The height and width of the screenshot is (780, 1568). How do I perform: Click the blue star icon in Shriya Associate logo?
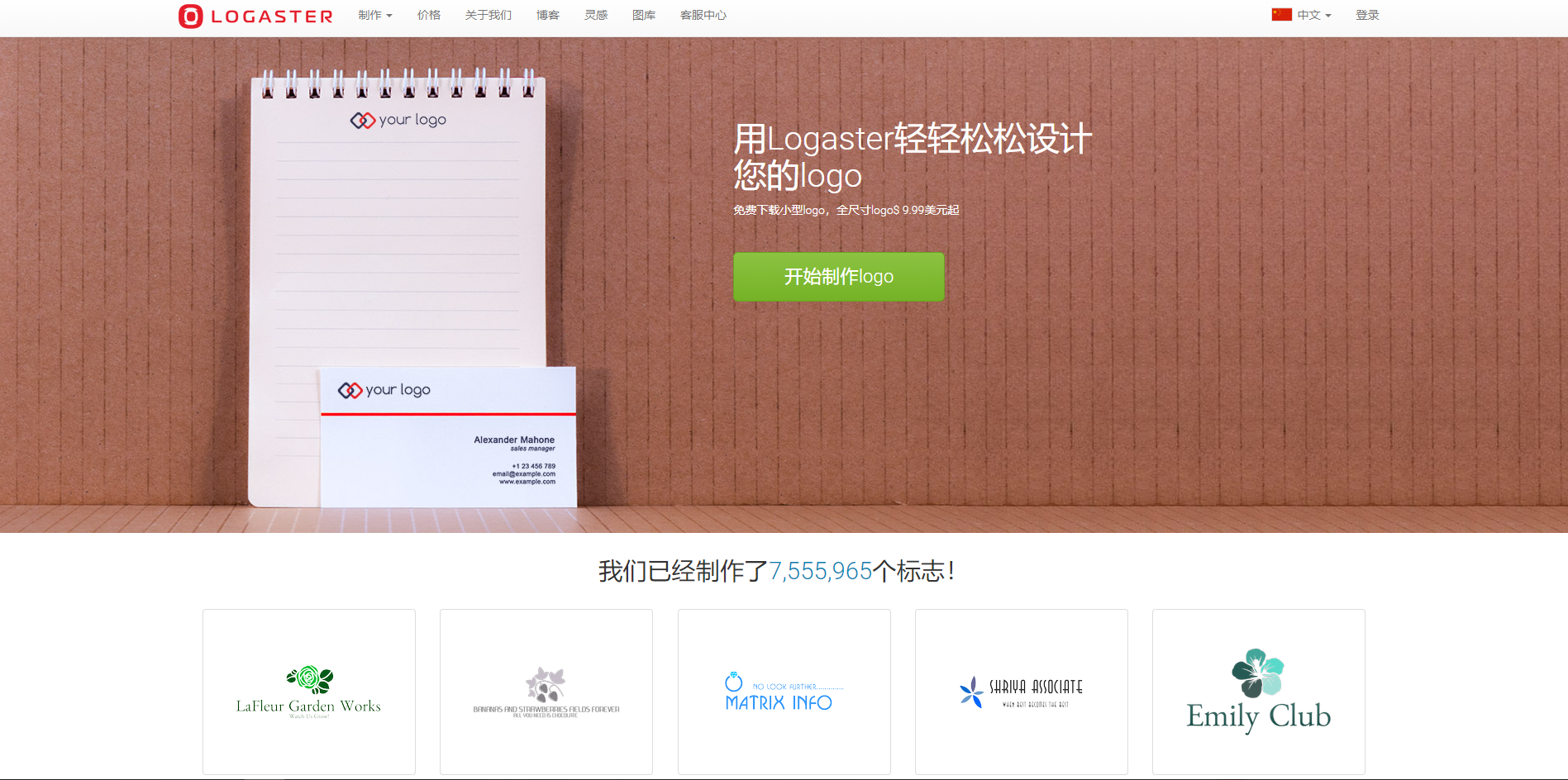click(x=971, y=692)
